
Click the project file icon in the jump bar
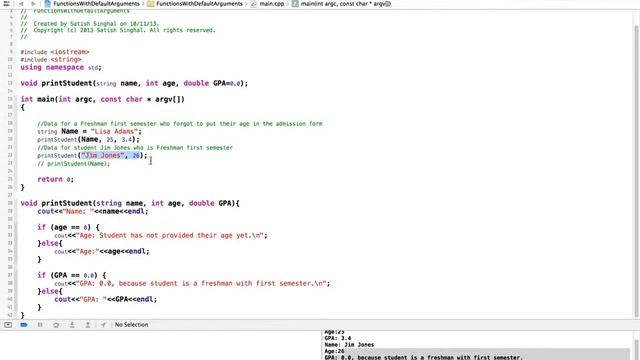click(48, 4)
